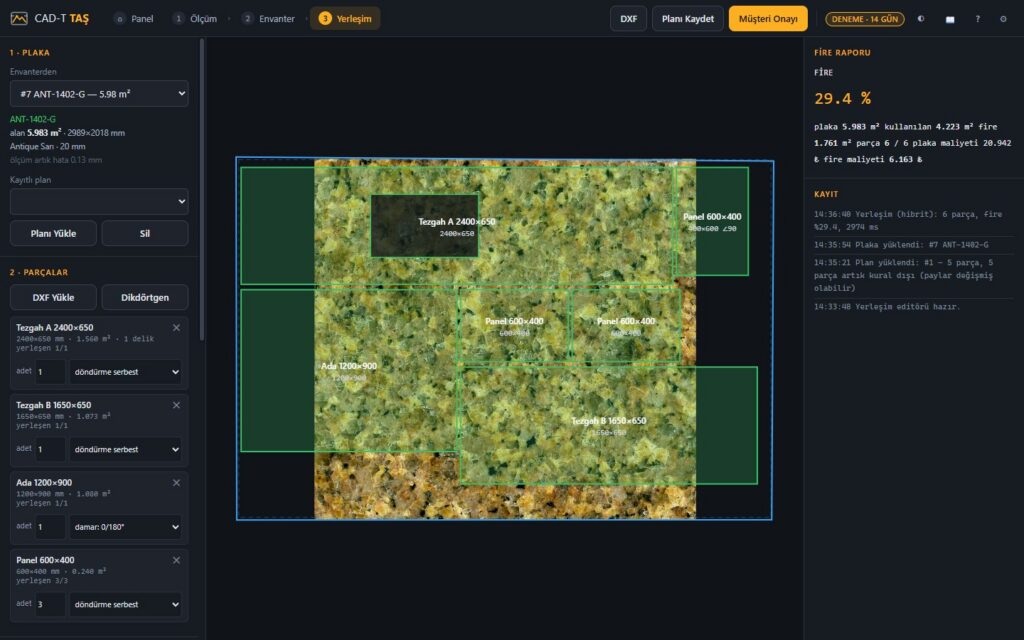Select the Ada 1200×900 piece on slab
The image size is (1024, 640).
349,370
